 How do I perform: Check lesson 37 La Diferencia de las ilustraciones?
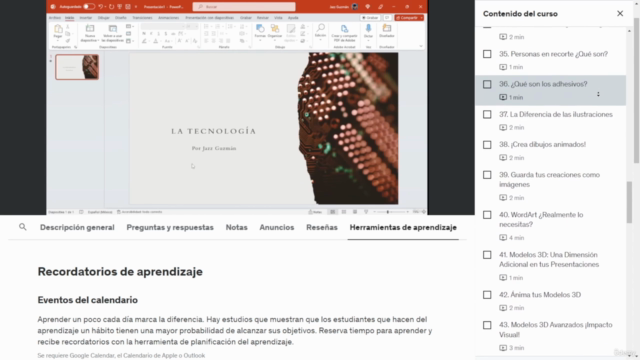(x=487, y=114)
